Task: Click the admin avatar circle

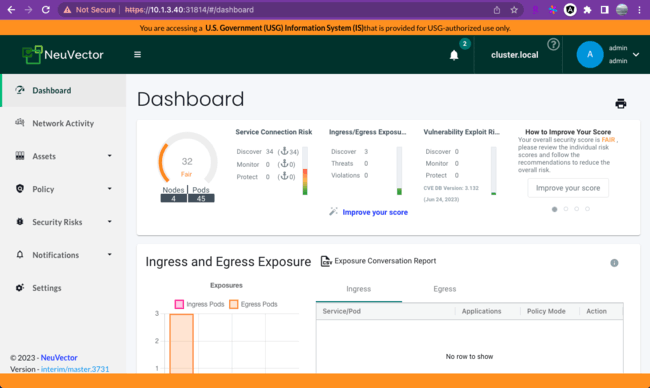Action: 589,55
